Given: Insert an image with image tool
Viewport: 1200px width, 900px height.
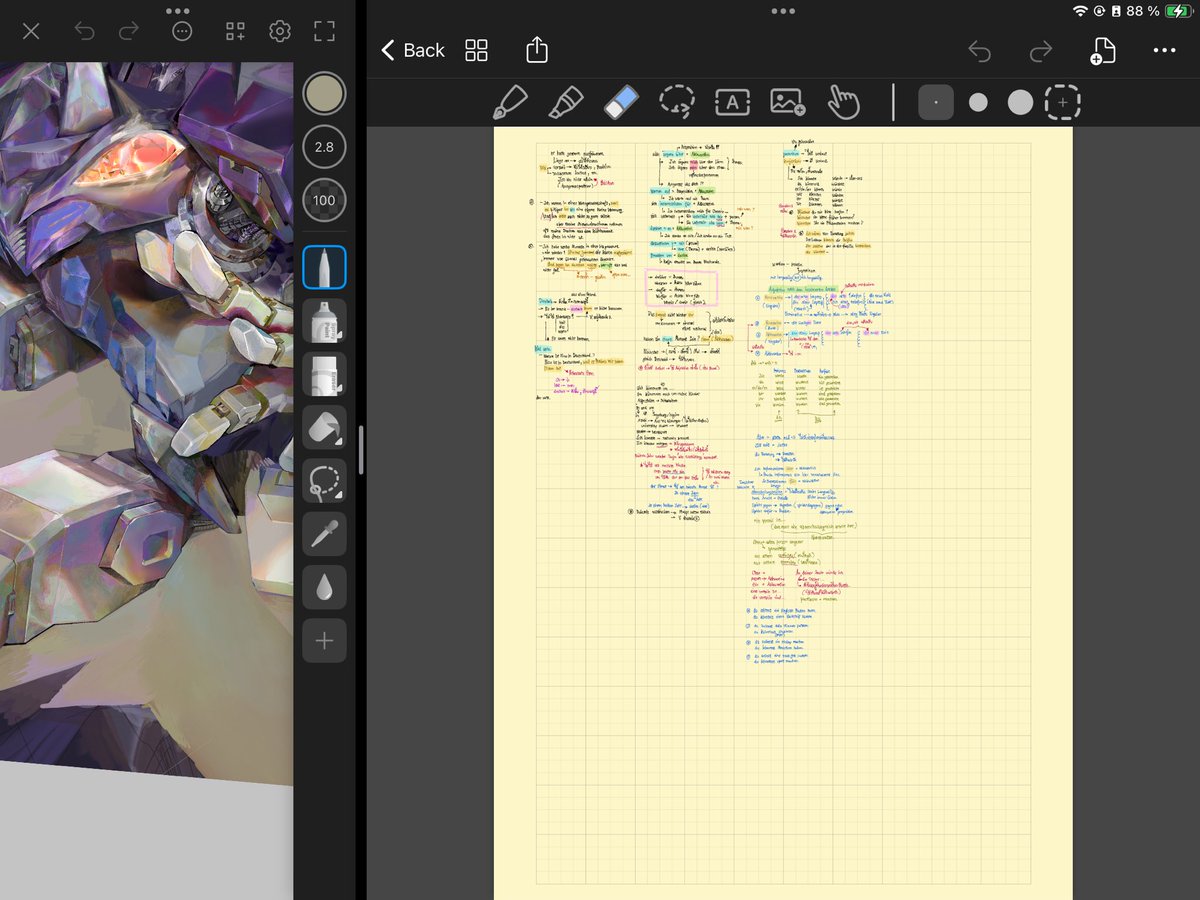Looking at the screenshot, I should click(x=788, y=102).
